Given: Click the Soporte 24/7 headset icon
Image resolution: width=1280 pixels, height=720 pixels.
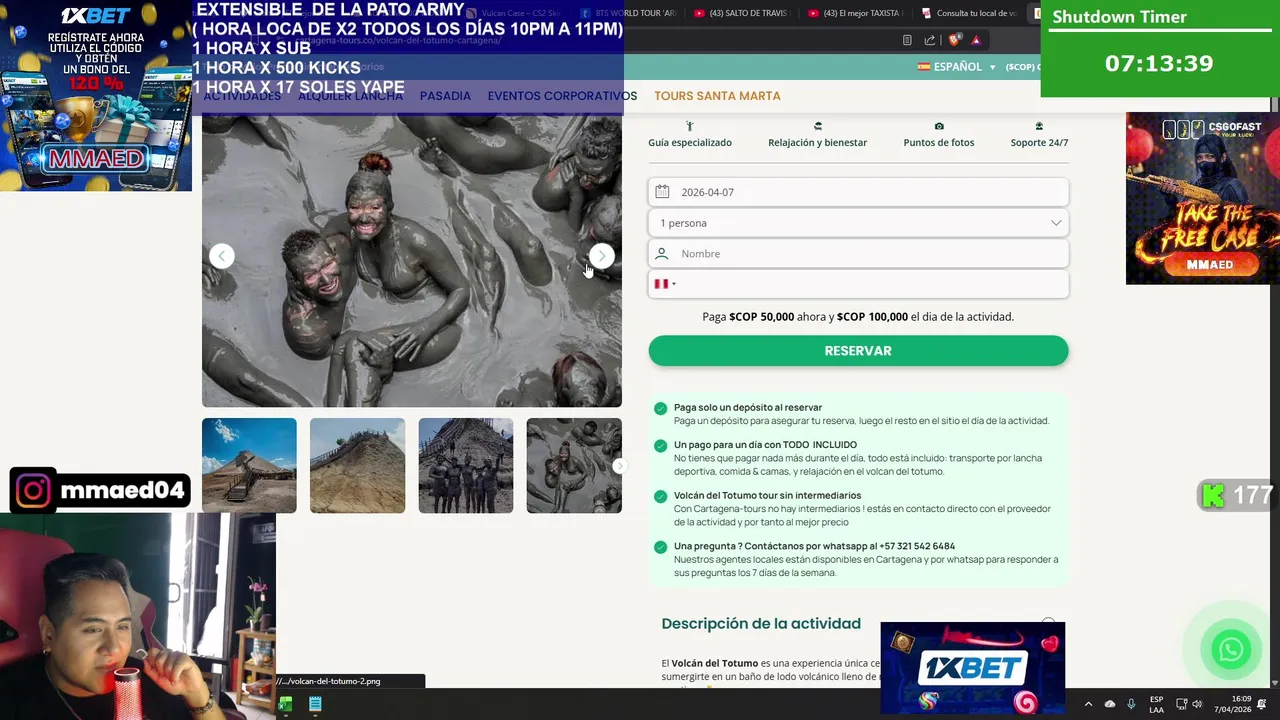Looking at the screenshot, I should coord(1039,126).
